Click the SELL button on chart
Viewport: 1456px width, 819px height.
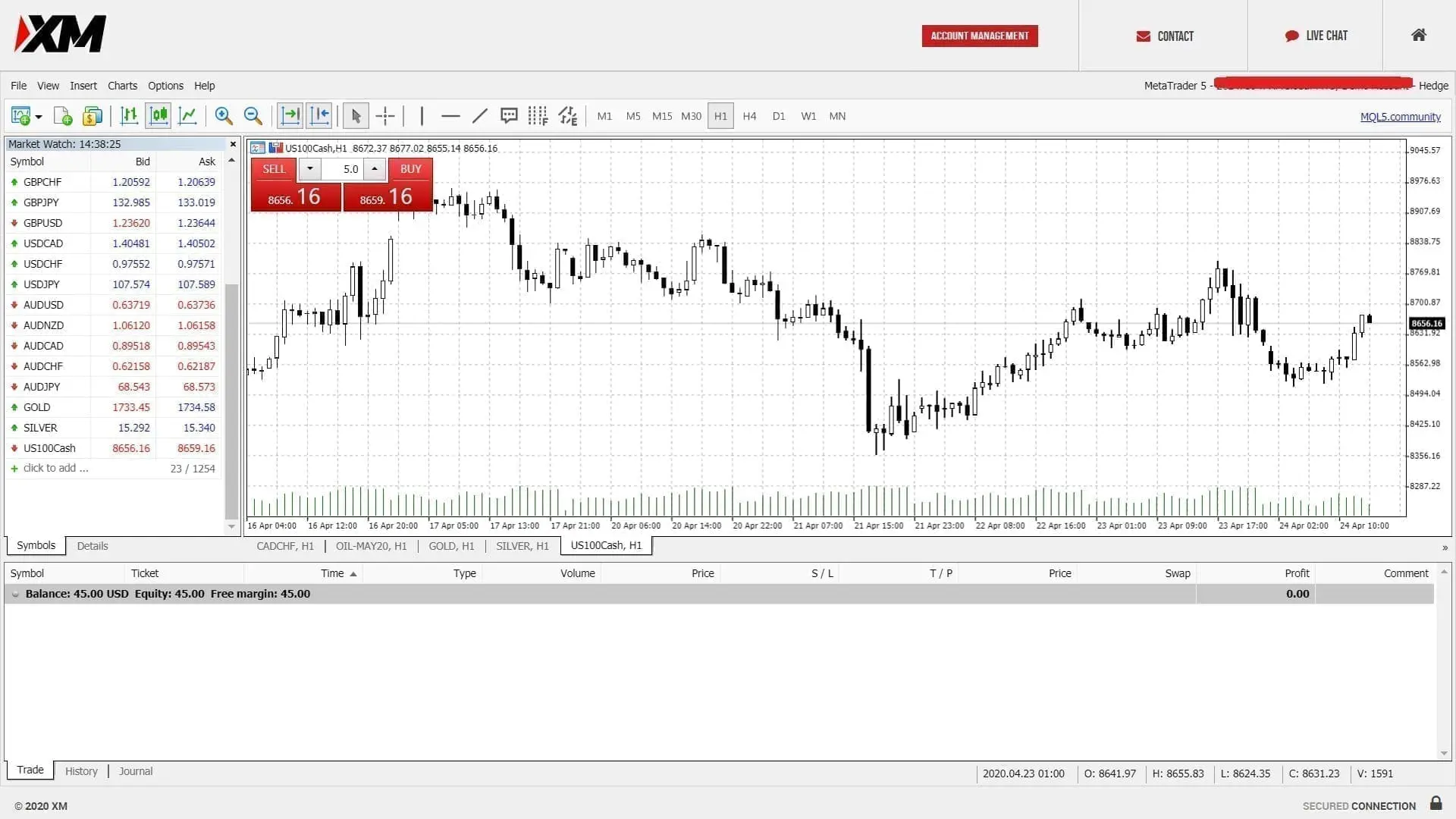pyautogui.click(x=274, y=169)
